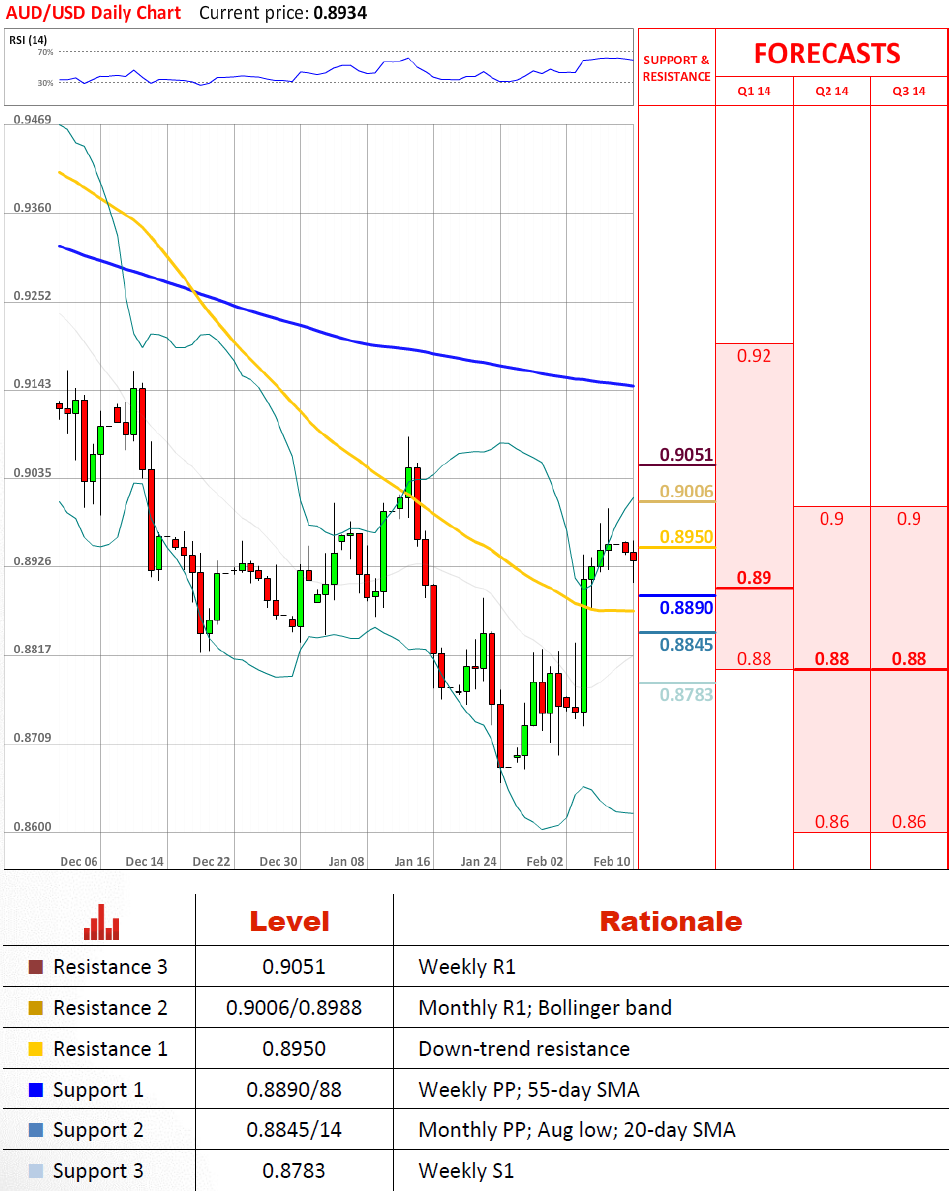The image size is (952, 1191).
Task: Click the 0.9 value in Q3 14 column
Action: tap(909, 518)
